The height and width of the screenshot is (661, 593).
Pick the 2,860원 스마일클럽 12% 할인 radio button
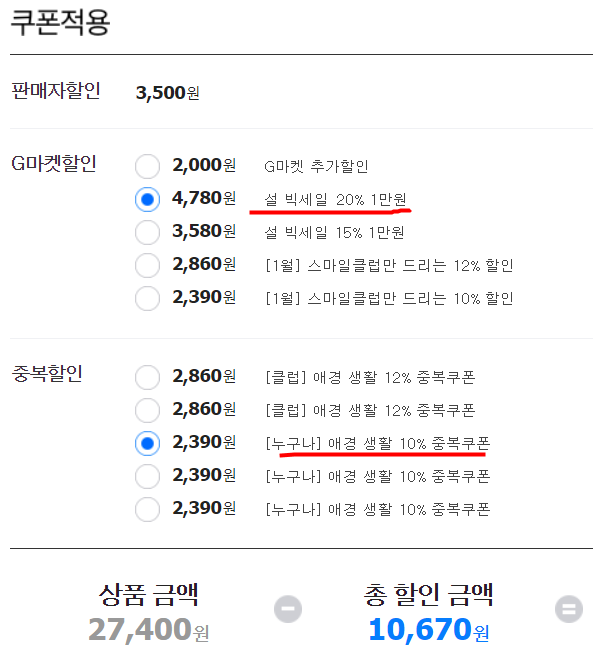point(147,265)
